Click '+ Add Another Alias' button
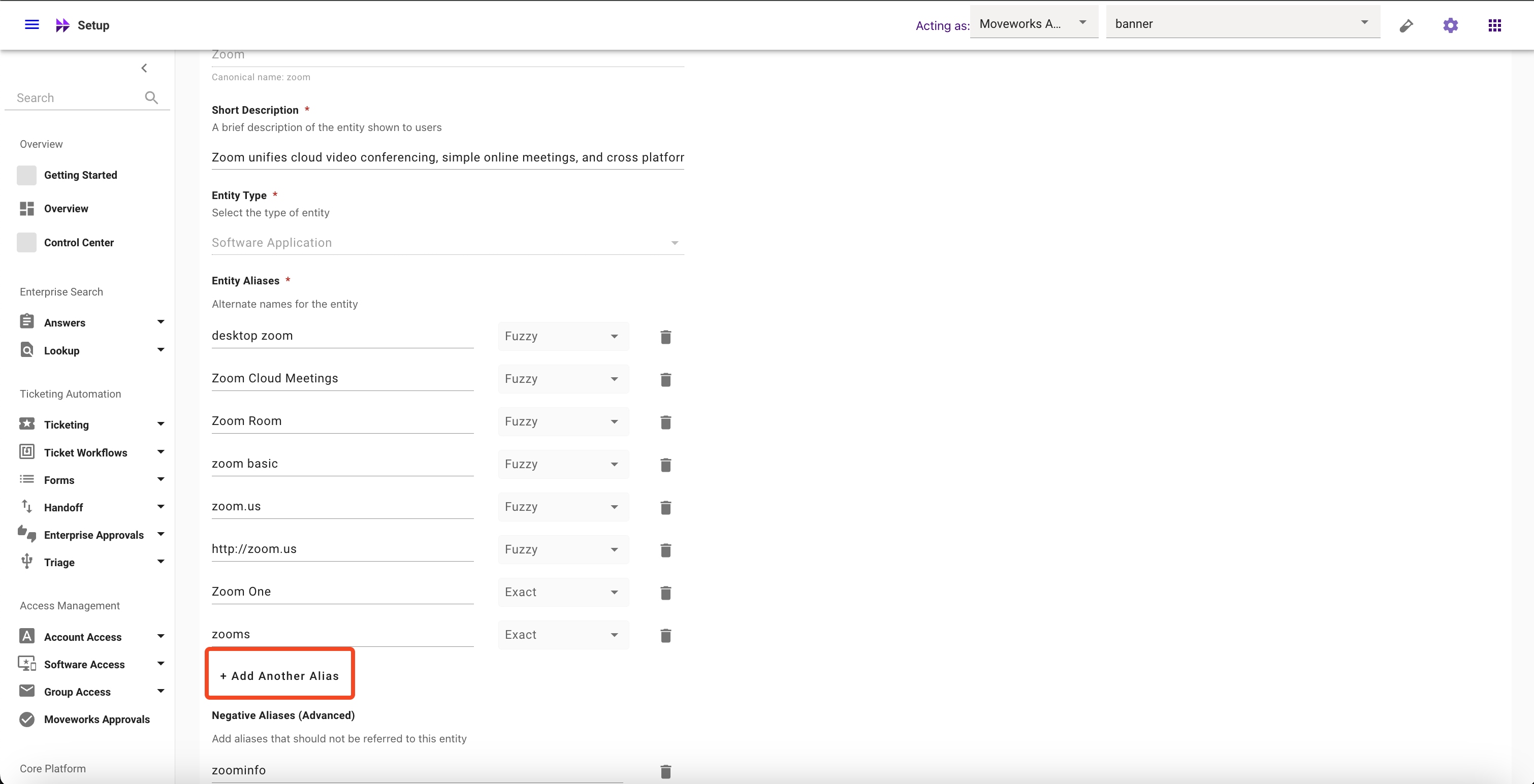 click(279, 676)
